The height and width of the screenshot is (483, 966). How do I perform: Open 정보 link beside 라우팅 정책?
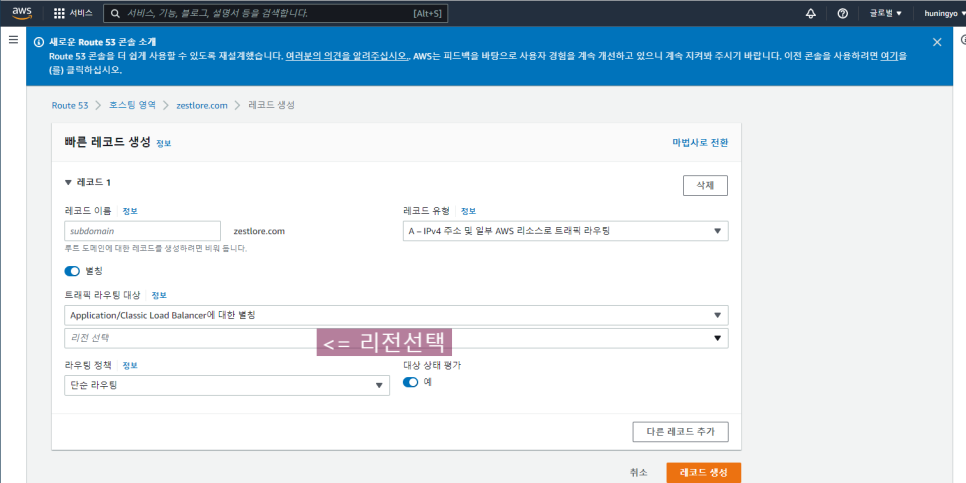coord(130,365)
